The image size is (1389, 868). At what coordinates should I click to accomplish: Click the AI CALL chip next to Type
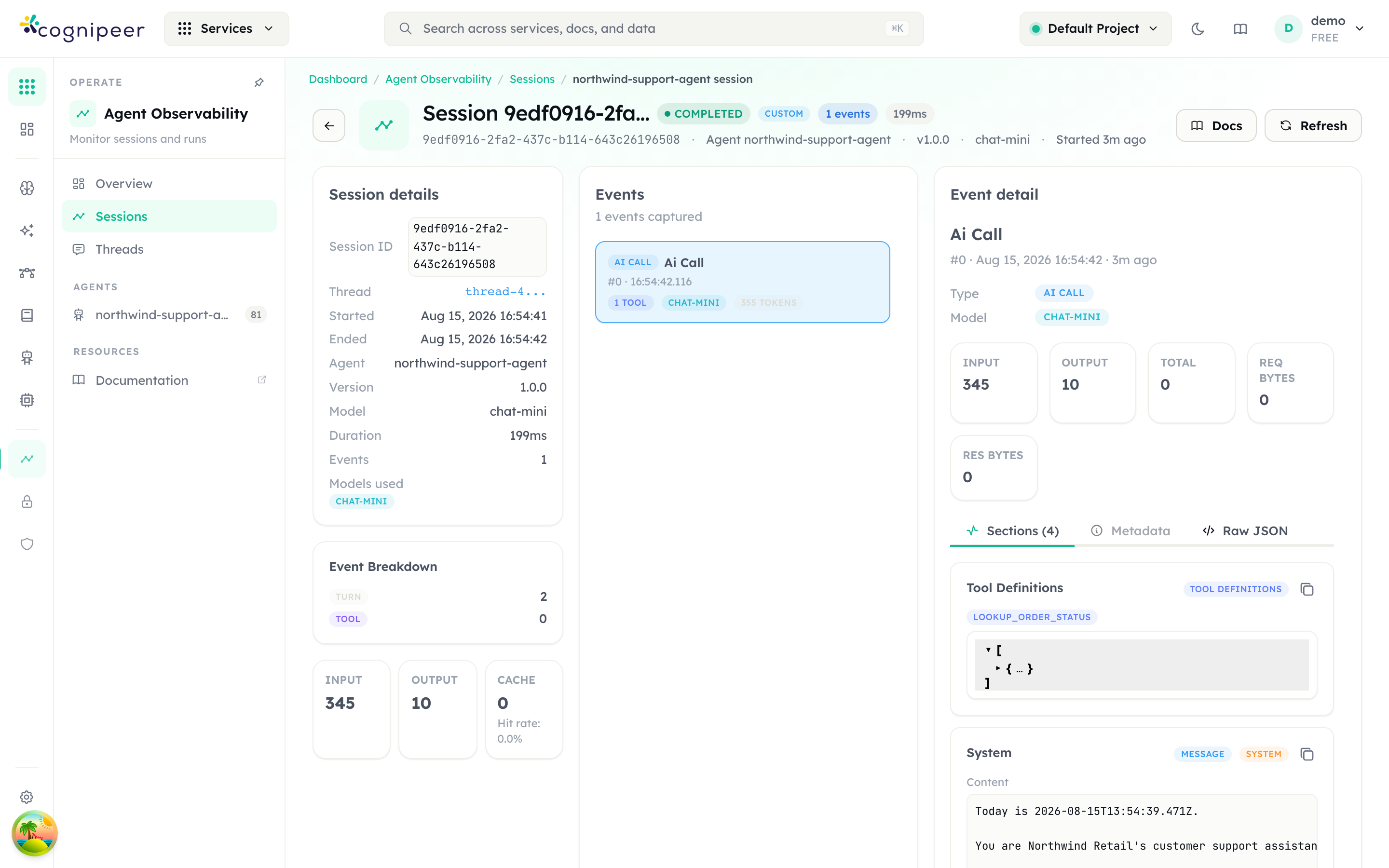[1064, 293]
